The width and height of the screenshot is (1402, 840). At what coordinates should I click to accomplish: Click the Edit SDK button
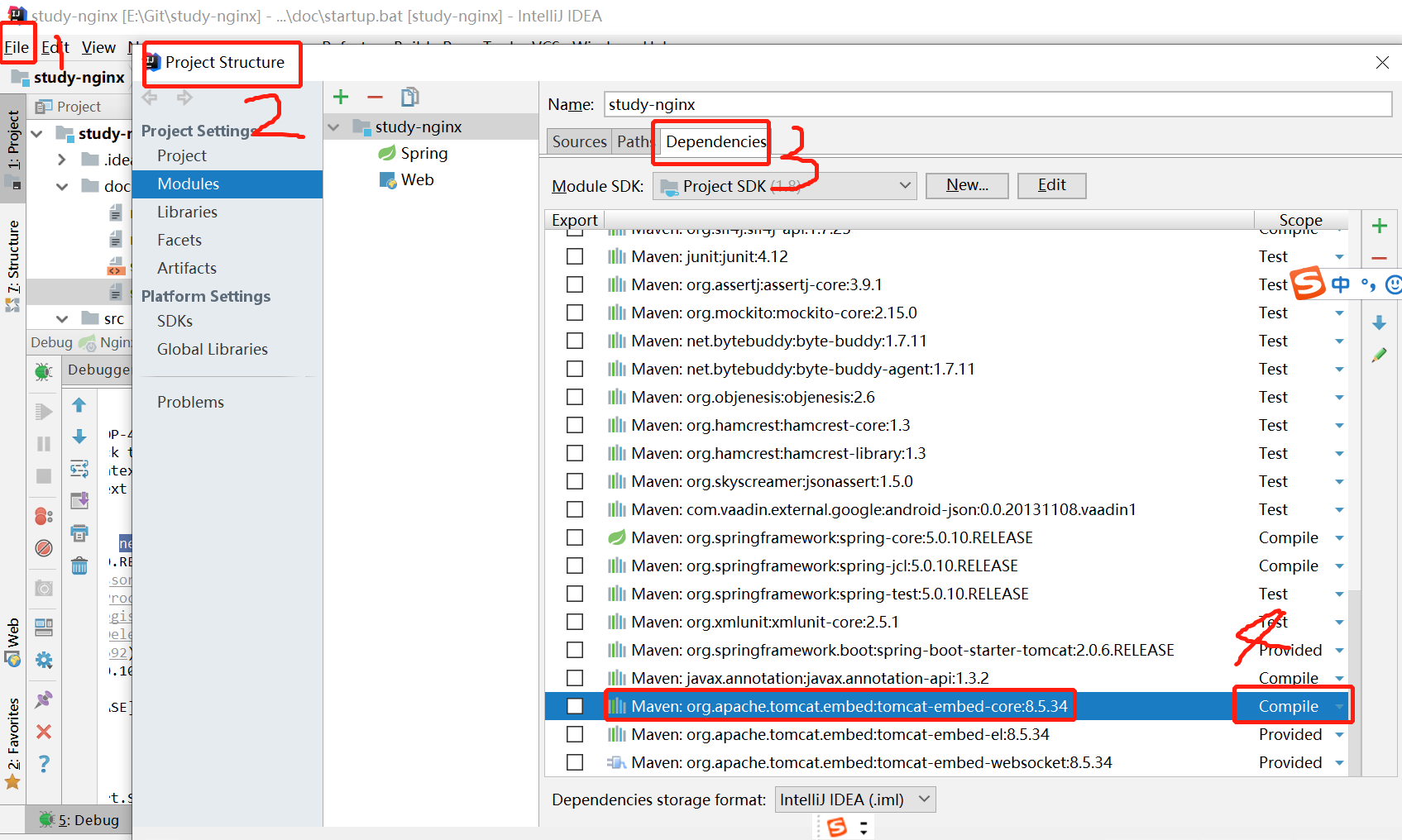point(1051,185)
